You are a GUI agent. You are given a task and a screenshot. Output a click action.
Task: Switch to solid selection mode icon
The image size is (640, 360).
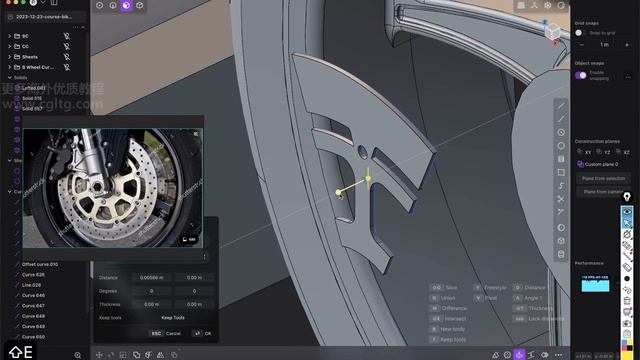[140, 5]
